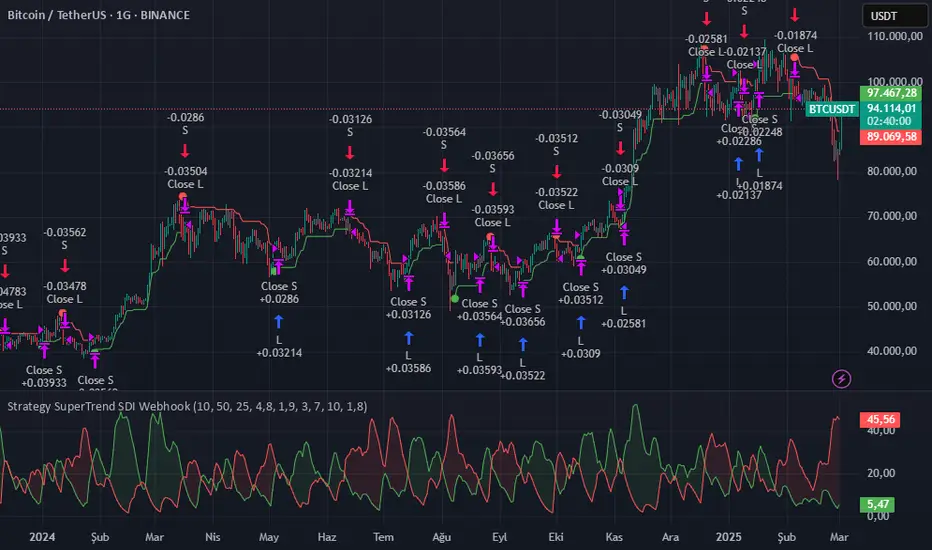Viewport: 932px width, 550px height.
Task: Click the Ara month on time axis
Action: coord(670,537)
